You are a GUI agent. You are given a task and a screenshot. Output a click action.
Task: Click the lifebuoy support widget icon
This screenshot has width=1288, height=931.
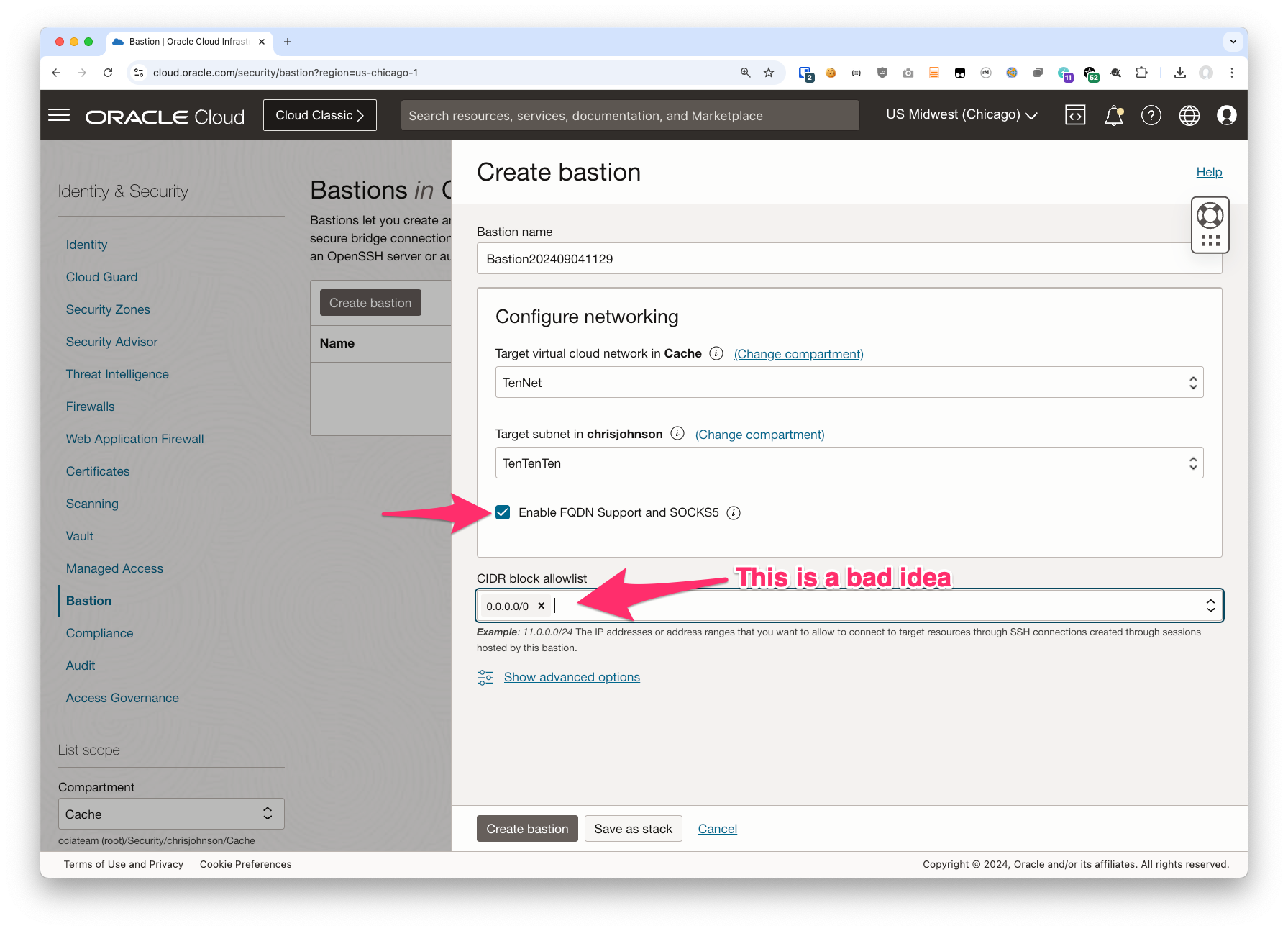click(x=1210, y=215)
